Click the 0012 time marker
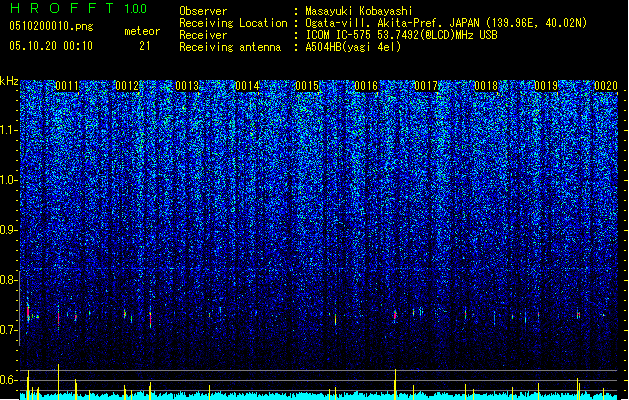Image resolution: width=629 pixels, height=400 pixels. pos(127,86)
